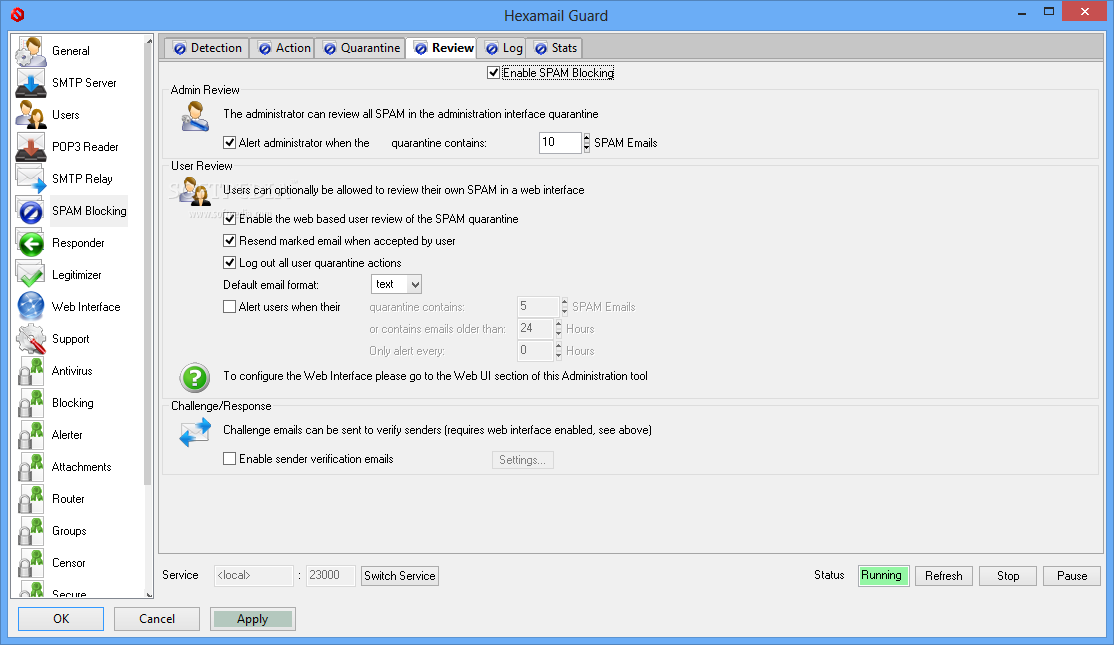Select the POP3 Reader icon

(31, 147)
